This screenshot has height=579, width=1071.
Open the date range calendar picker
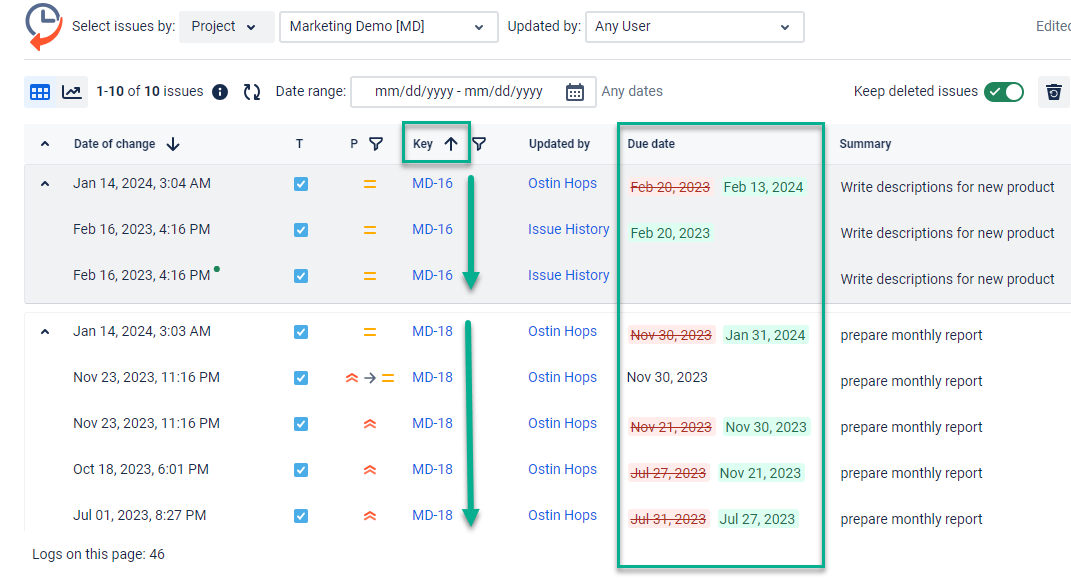tap(575, 91)
